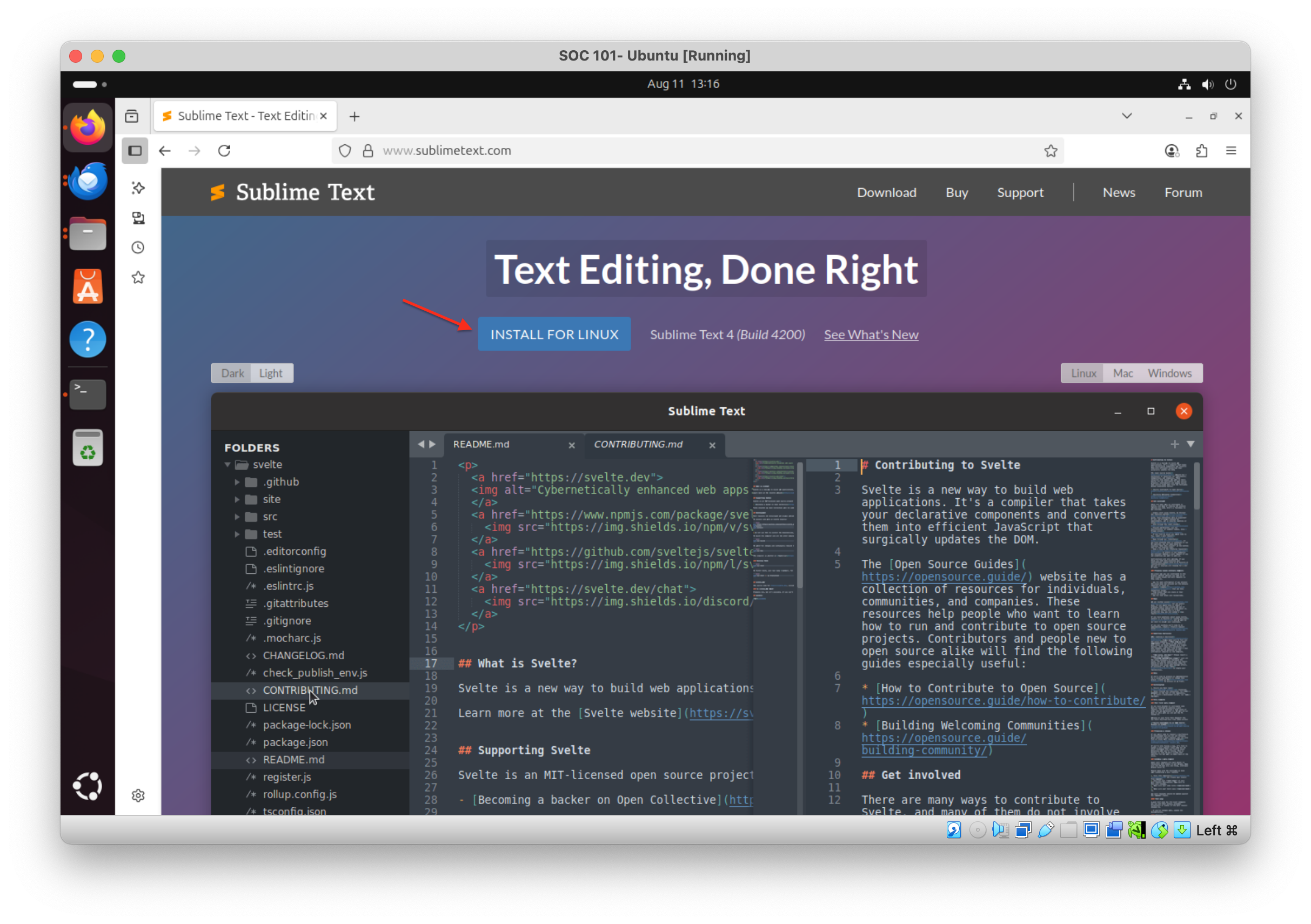Go back one page in Firefox
The image size is (1311, 924).
165,151
